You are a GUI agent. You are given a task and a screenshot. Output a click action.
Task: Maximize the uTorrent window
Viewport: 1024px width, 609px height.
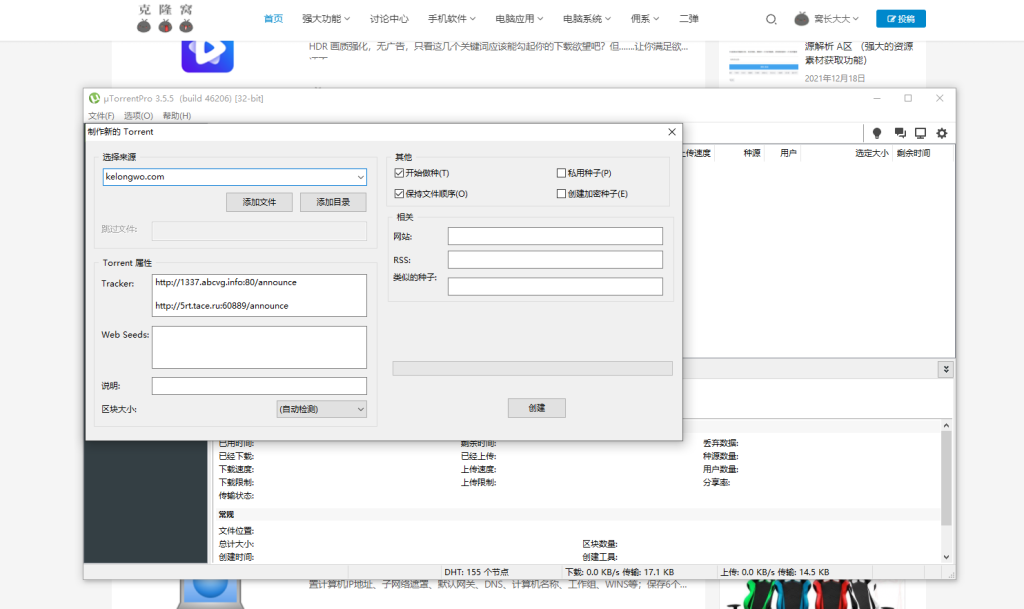coord(908,99)
